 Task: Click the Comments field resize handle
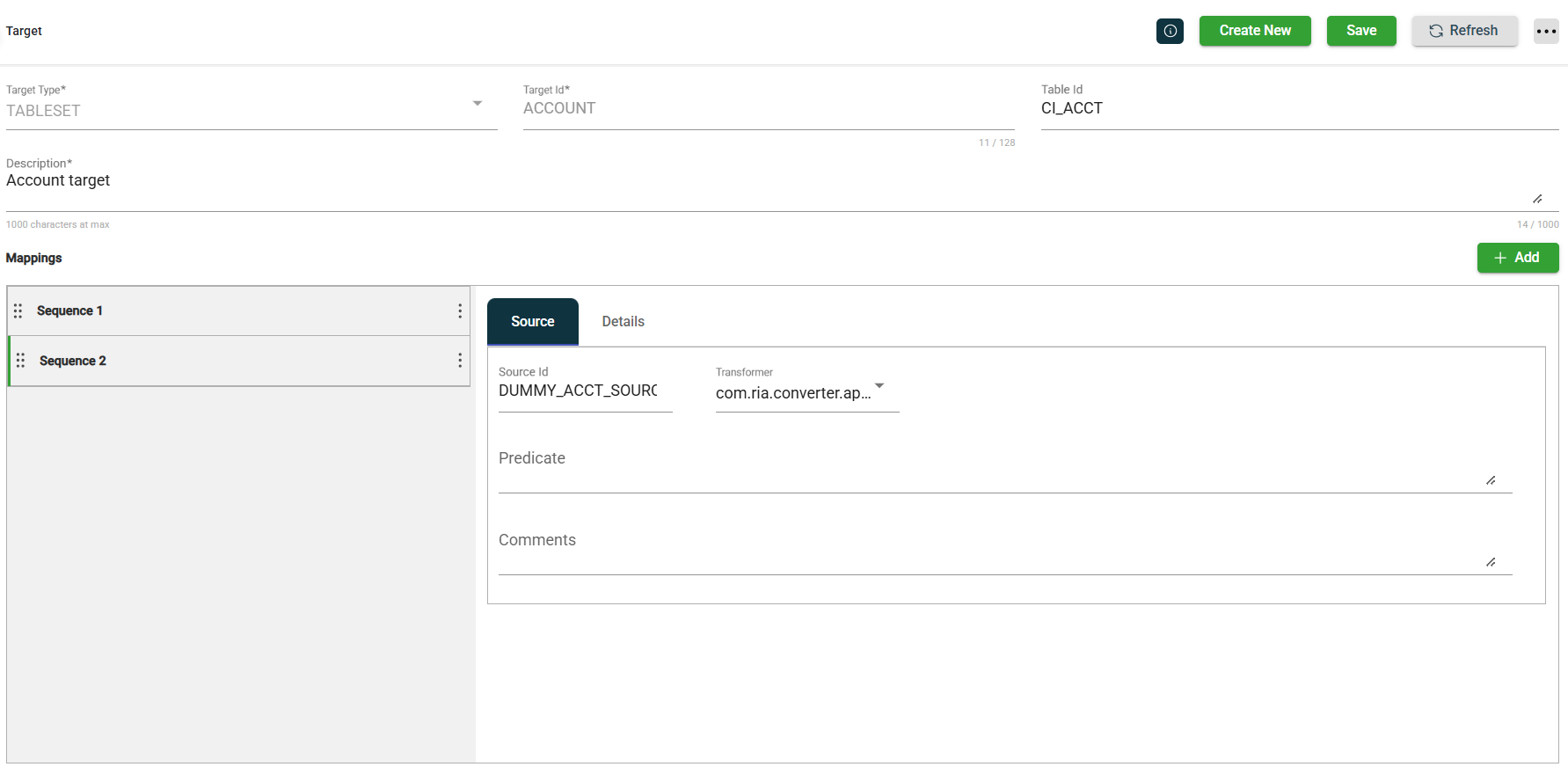[x=1491, y=562]
